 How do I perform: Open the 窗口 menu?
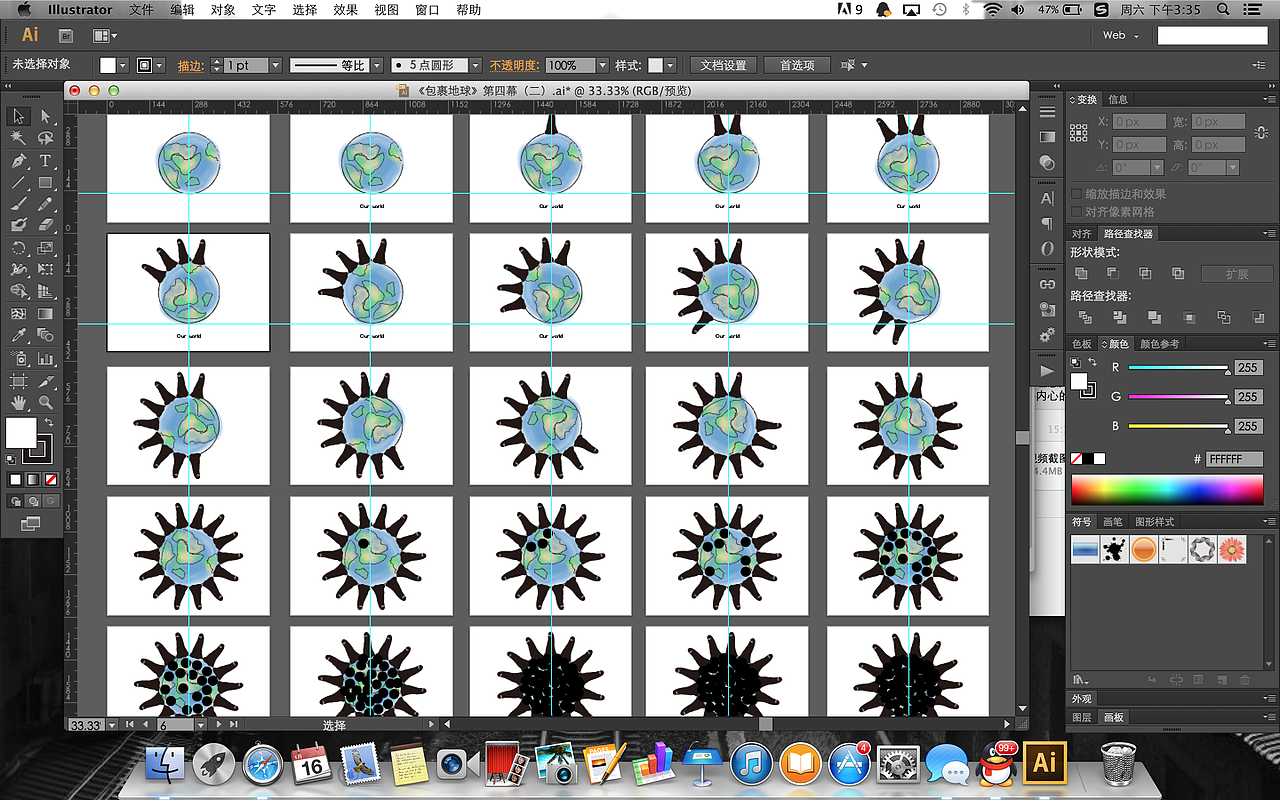427,10
